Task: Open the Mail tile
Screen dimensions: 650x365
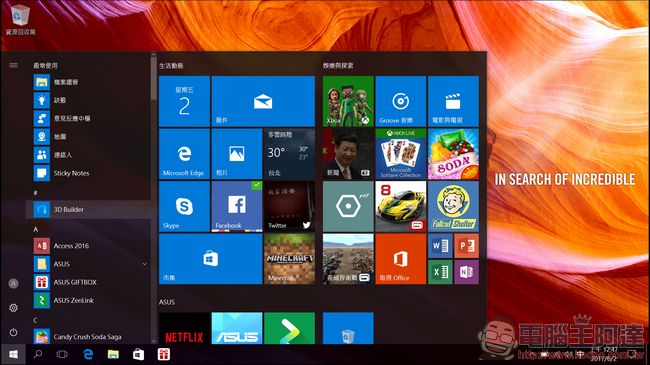Action: 263,101
